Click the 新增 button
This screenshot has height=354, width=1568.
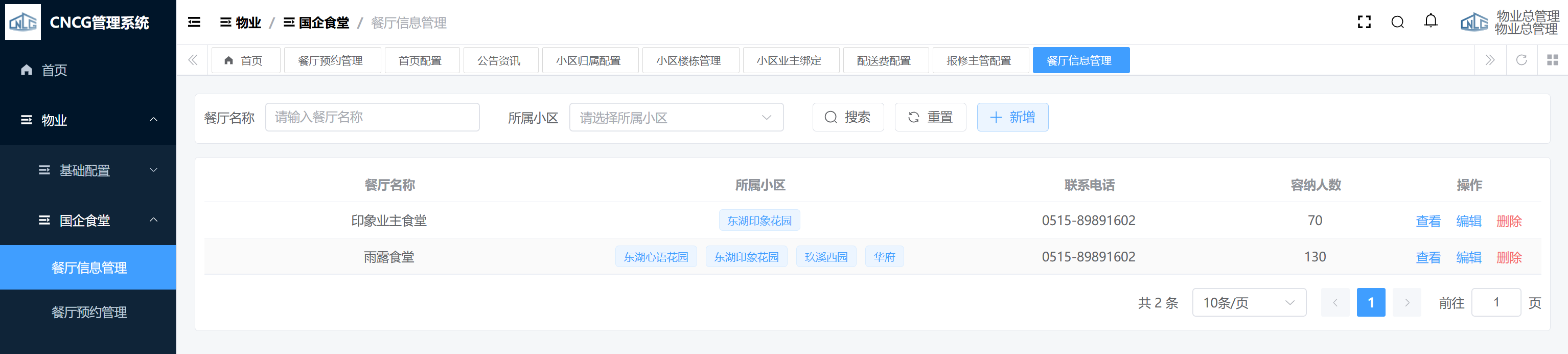[1011, 118]
